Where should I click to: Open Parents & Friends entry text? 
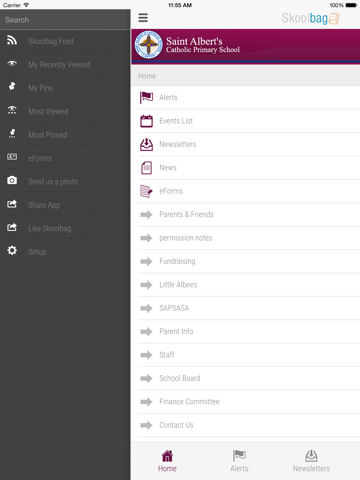[x=186, y=214]
